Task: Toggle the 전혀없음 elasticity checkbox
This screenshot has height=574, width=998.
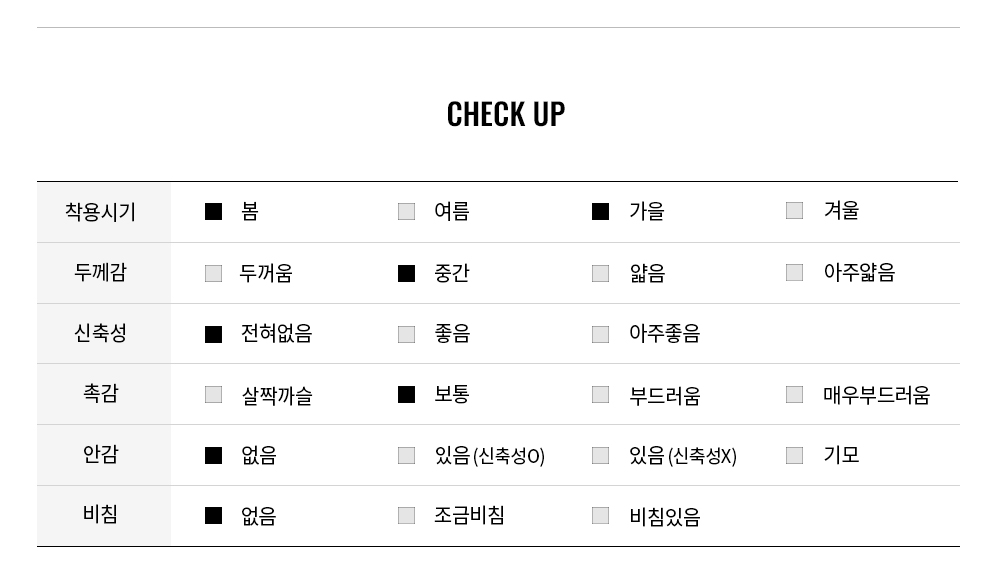Action: [213, 334]
